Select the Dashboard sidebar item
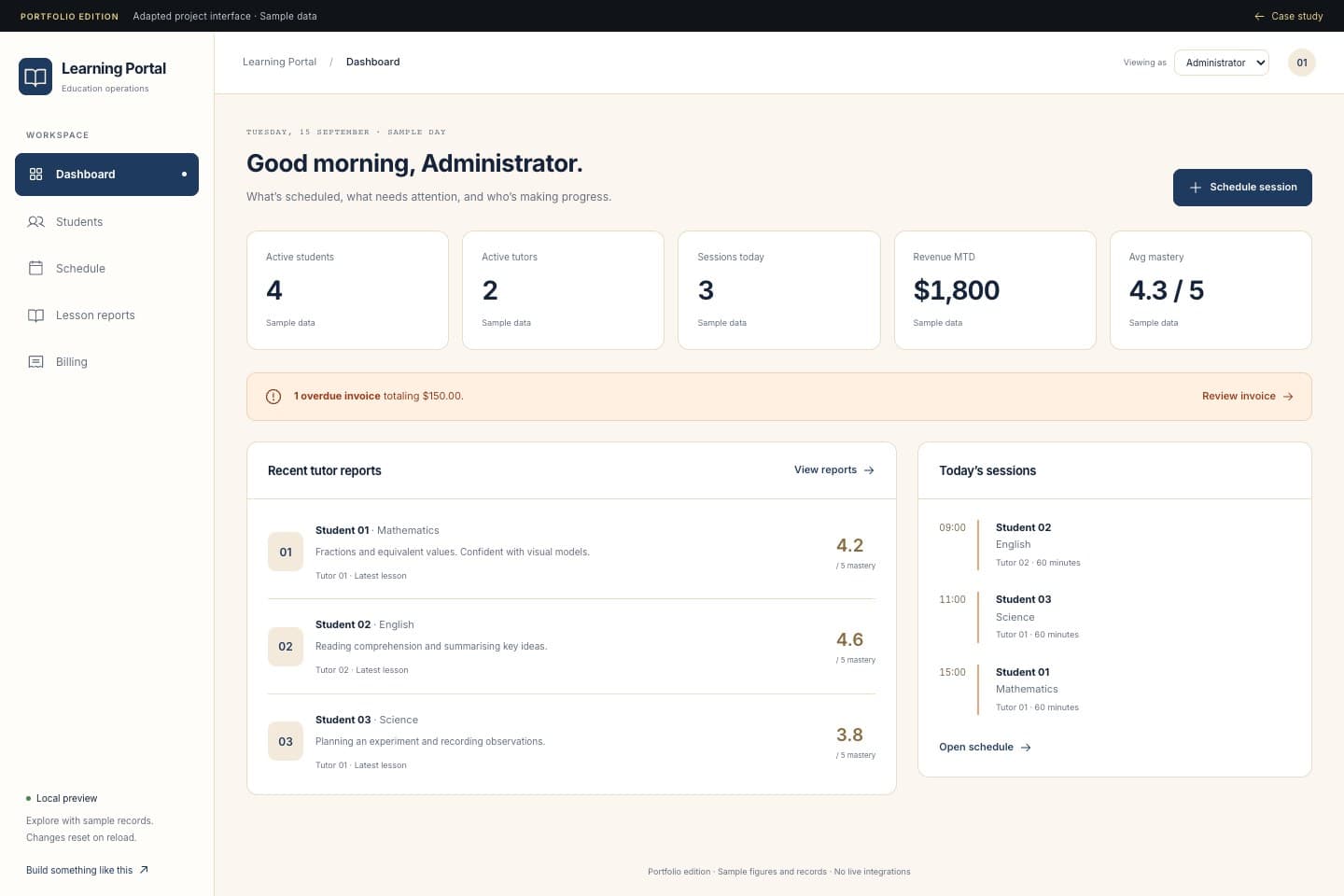The width and height of the screenshot is (1344, 896). coord(106,175)
